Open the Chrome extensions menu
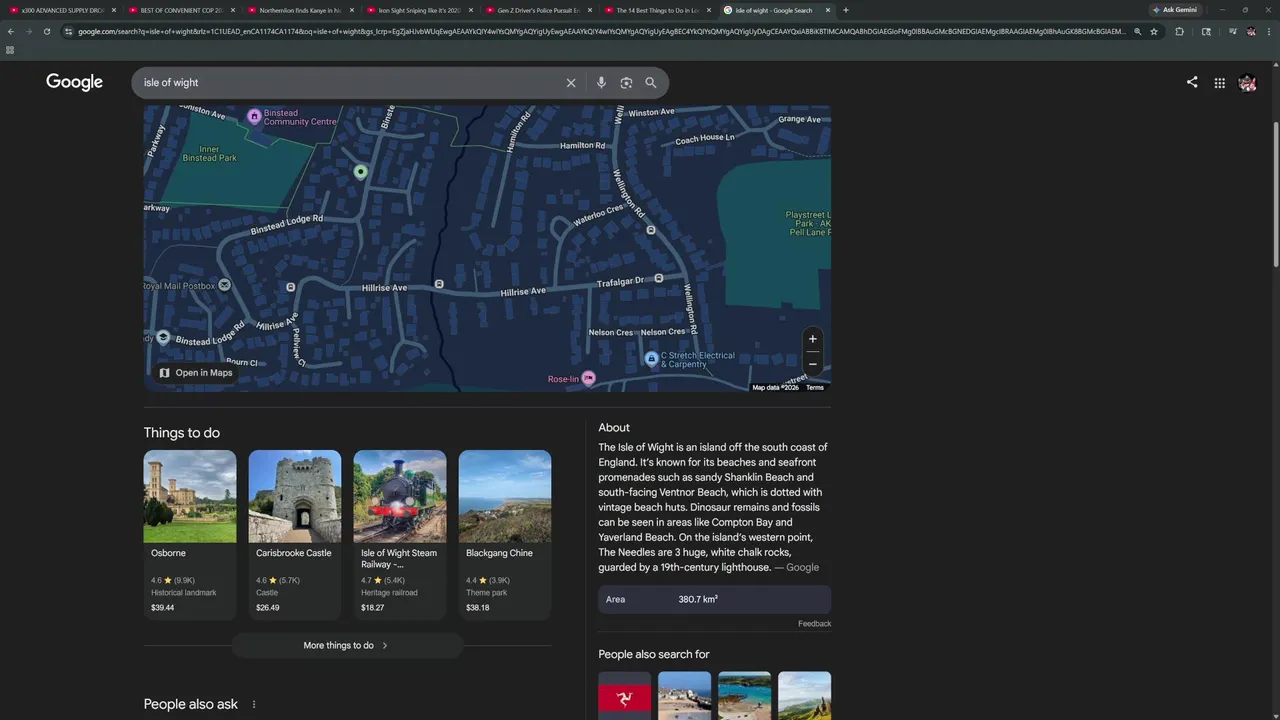The width and height of the screenshot is (1280, 720). [x=1179, y=31]
